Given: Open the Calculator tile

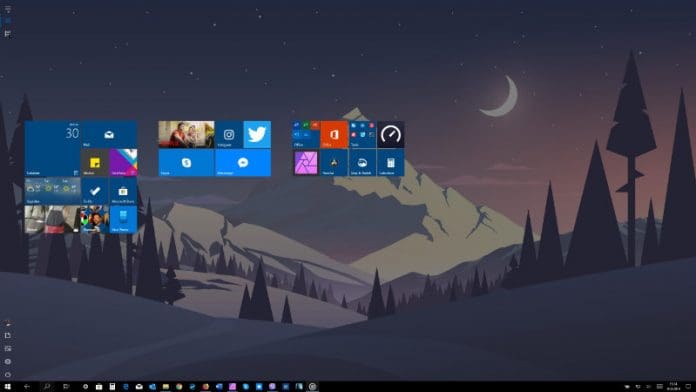Looking at the screenshot, I should [x=391, y=162].
